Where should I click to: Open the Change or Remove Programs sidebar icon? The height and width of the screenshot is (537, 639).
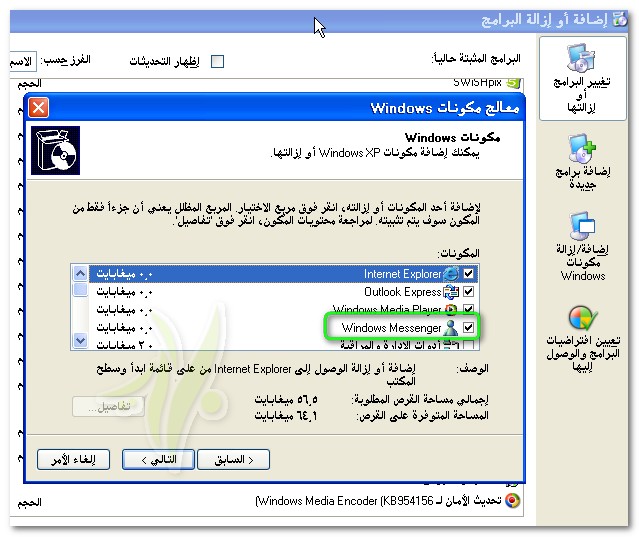point(582,58)
